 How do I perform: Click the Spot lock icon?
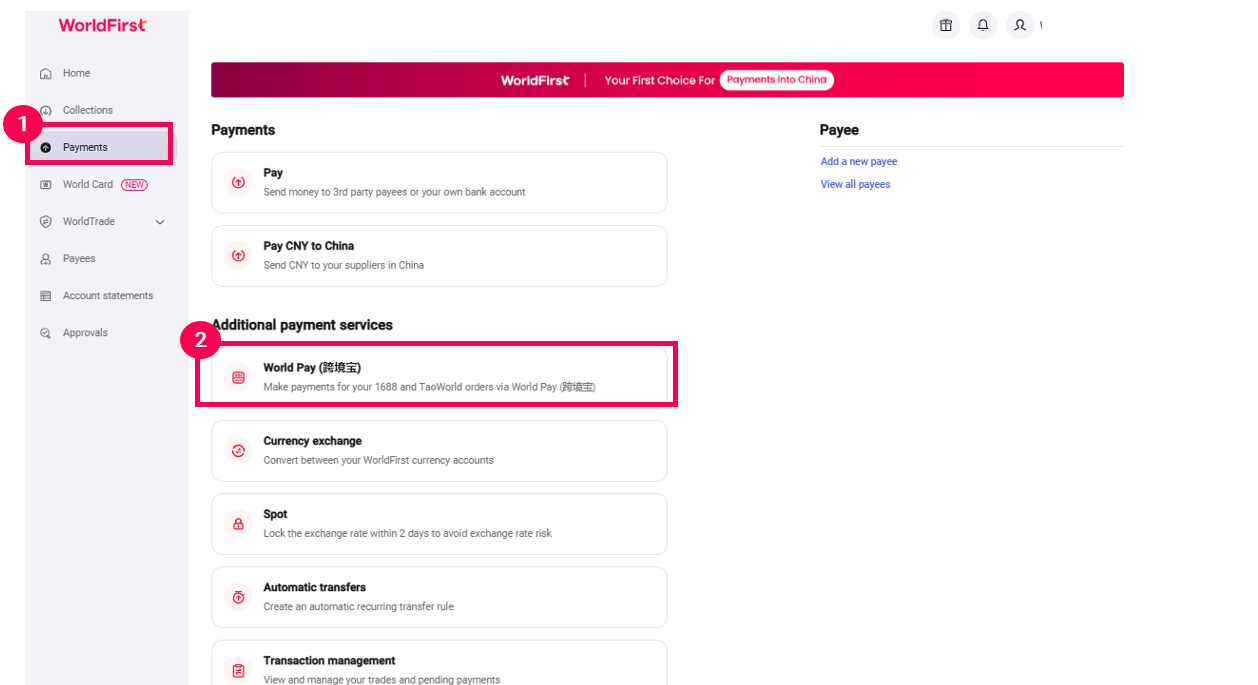[x=238, y=523]
